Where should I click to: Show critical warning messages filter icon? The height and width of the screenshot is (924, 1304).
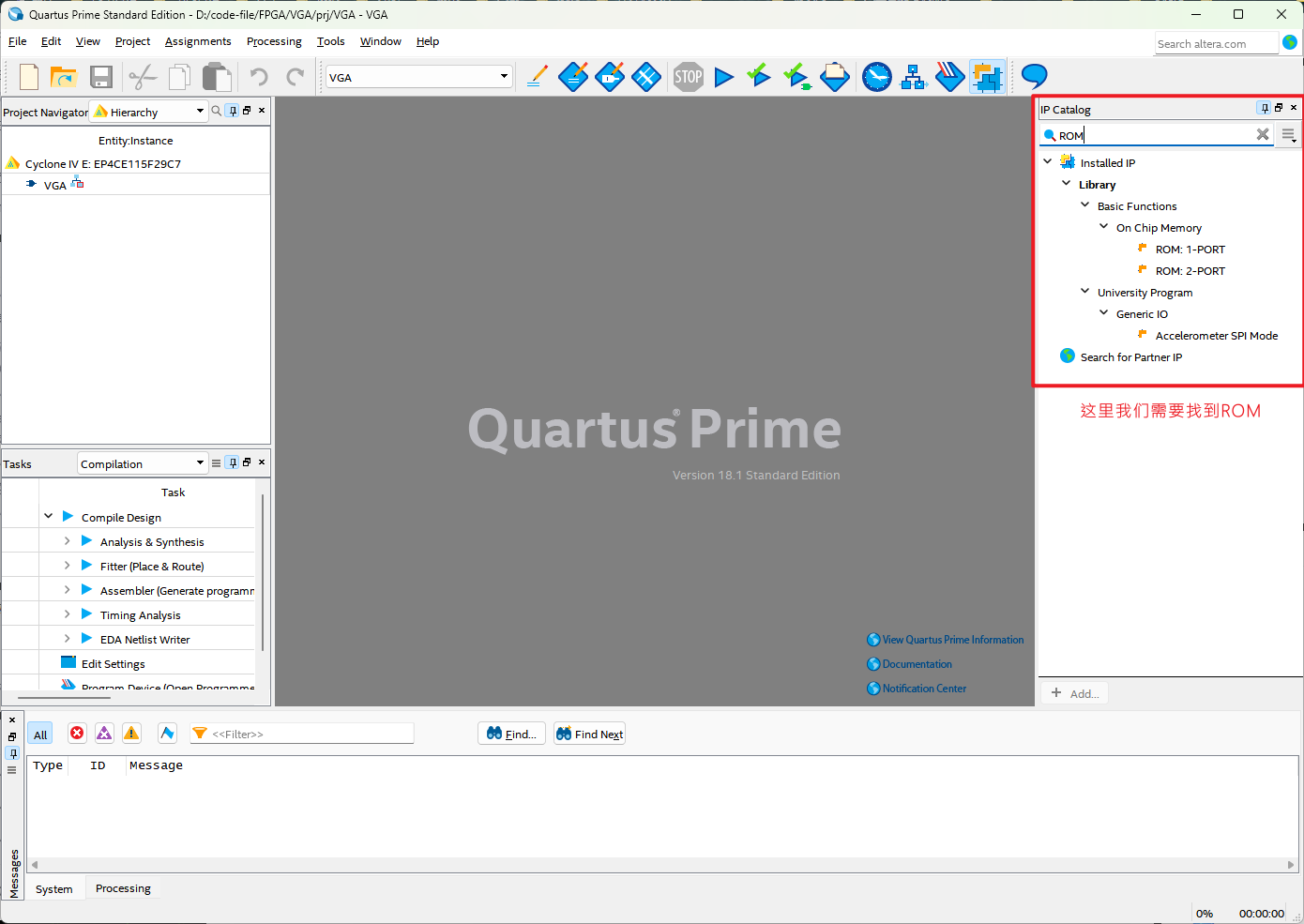pos(104,734)
